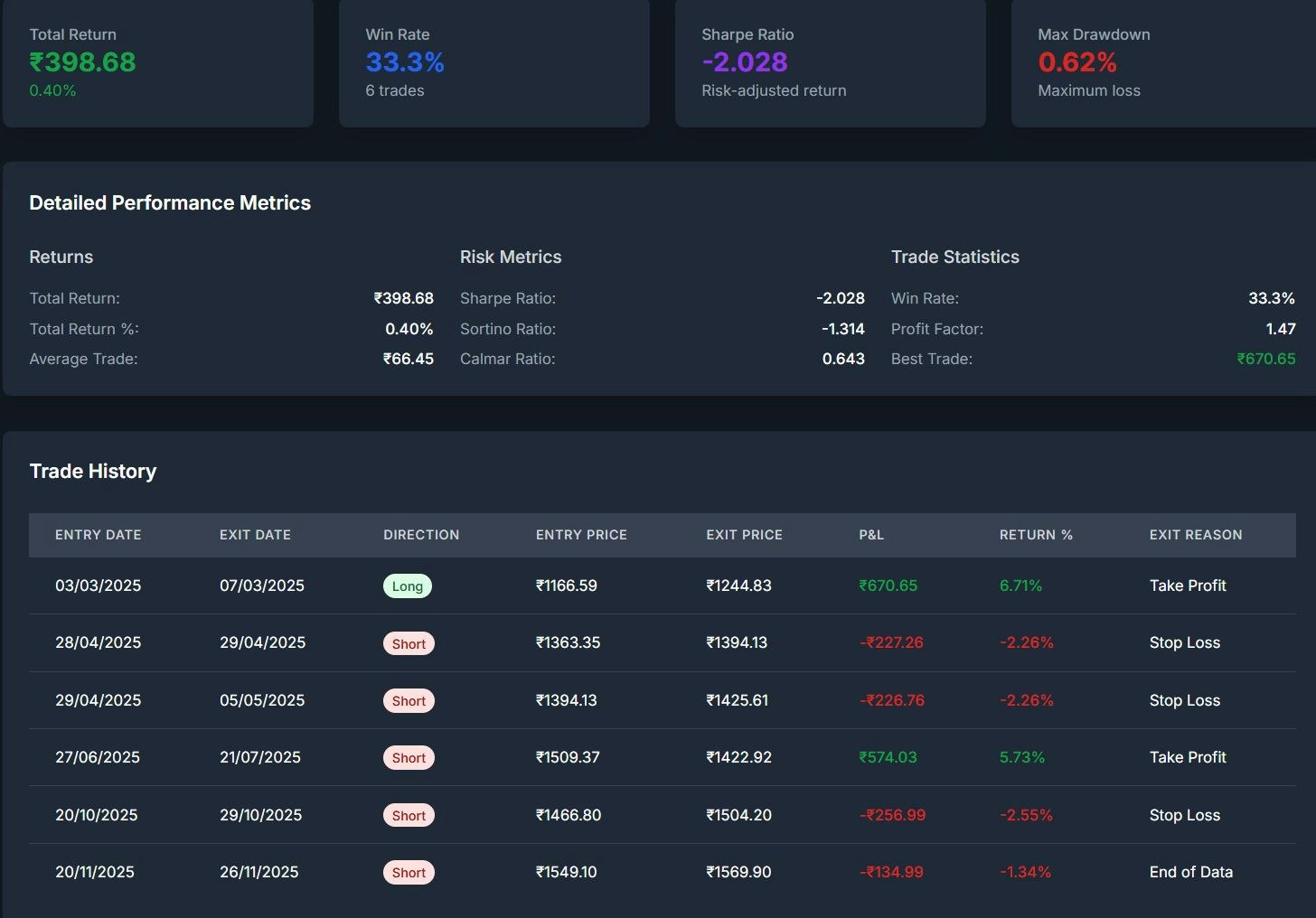Click the Trade History heading
1316x918 pixels.
pos(93,472)
